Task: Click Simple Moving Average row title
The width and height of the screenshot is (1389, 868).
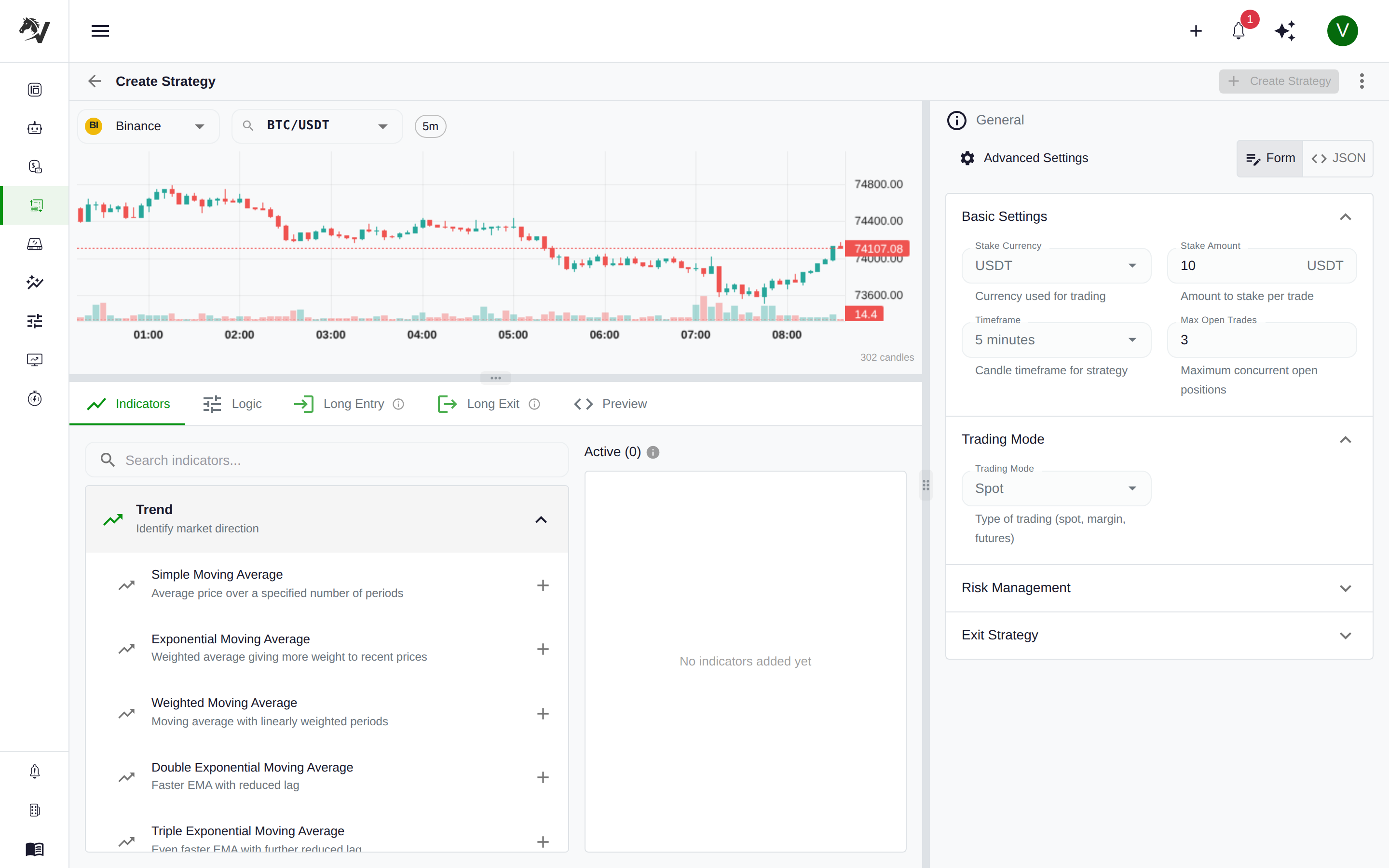Action: click(217, 574)
